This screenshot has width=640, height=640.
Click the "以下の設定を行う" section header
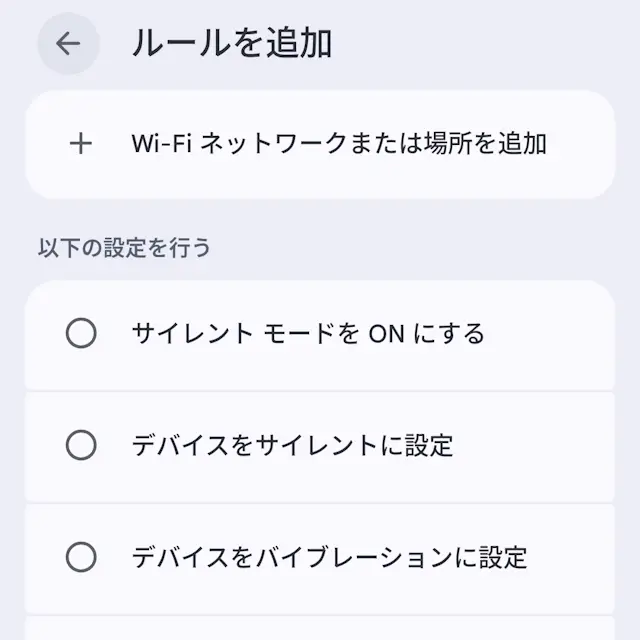coord(124,247)
